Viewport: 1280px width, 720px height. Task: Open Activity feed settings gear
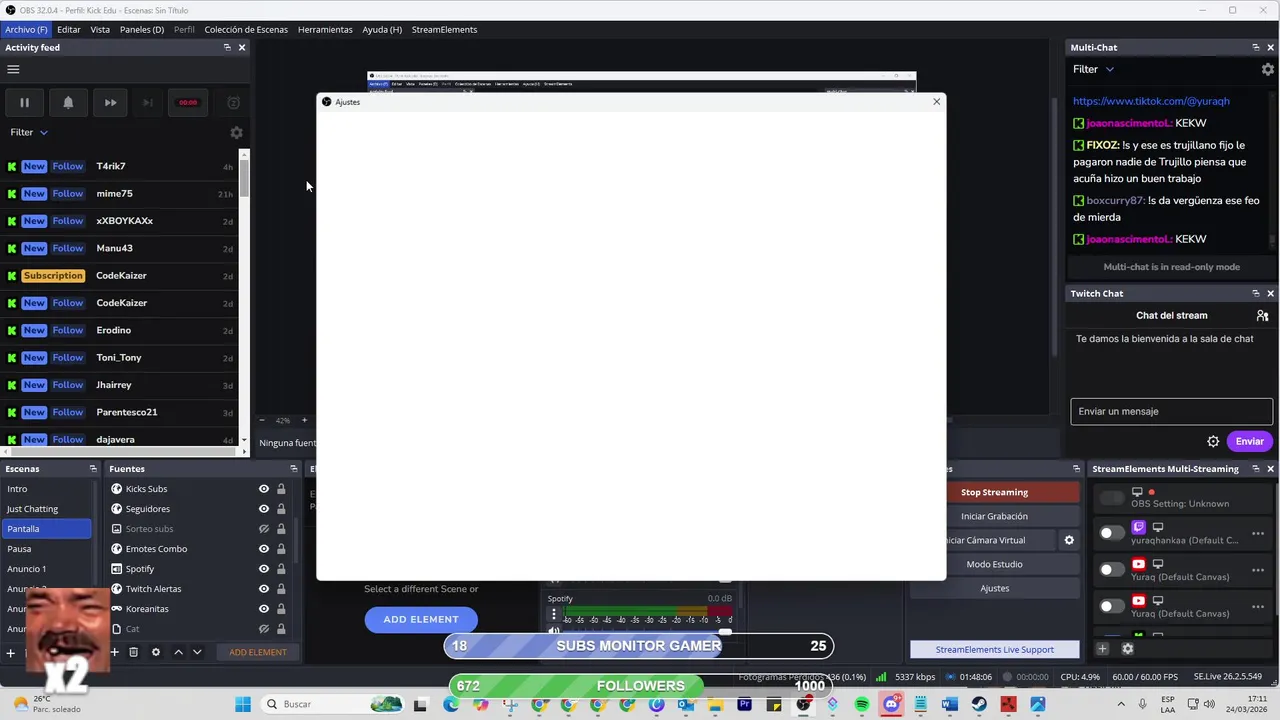click(236, 132)
